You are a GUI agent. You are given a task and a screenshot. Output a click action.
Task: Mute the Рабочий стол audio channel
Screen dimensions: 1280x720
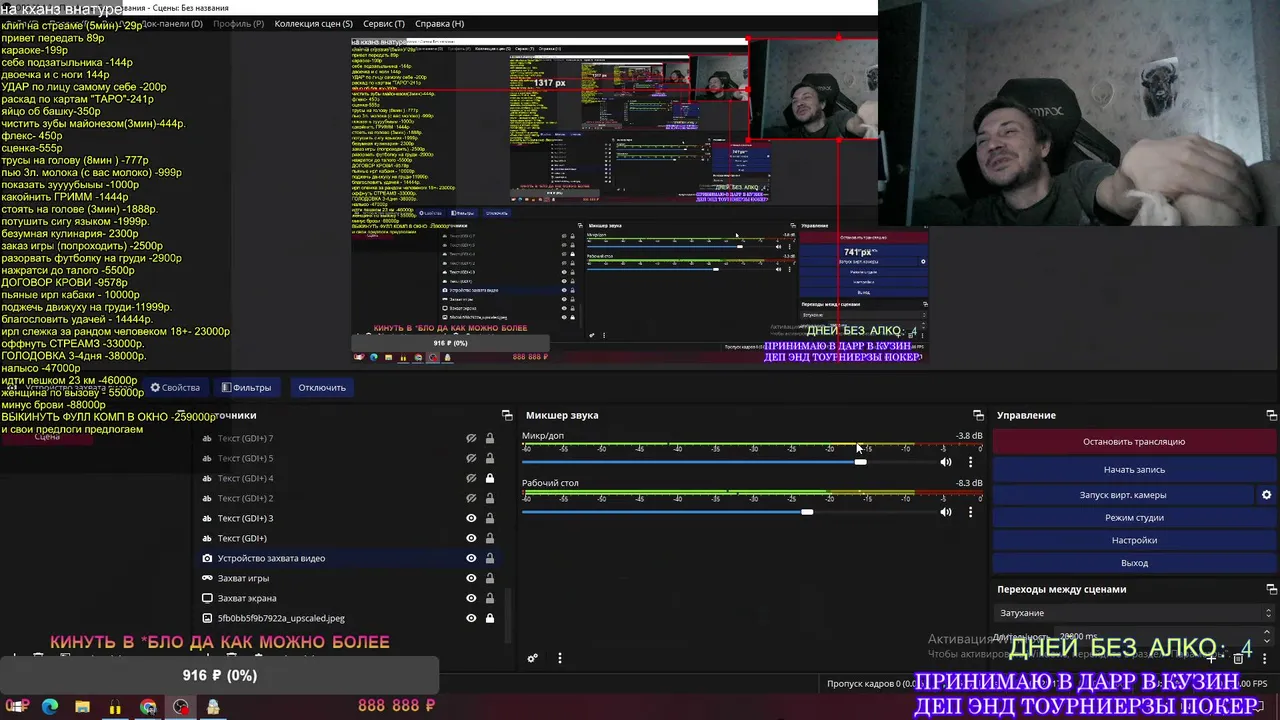click(945, 512)
